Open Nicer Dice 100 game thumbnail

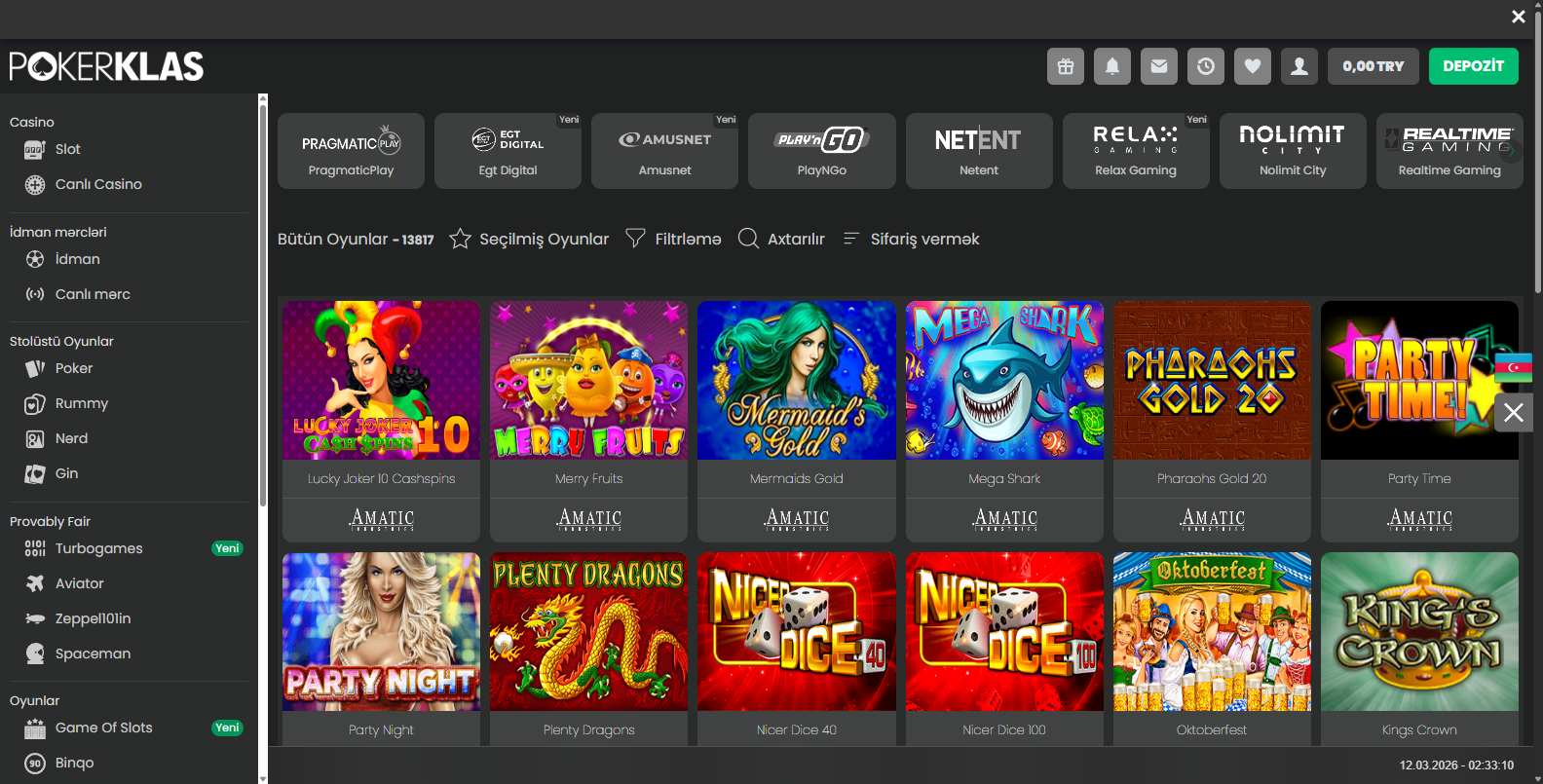pyautogui.click(x=1004, y=632)
